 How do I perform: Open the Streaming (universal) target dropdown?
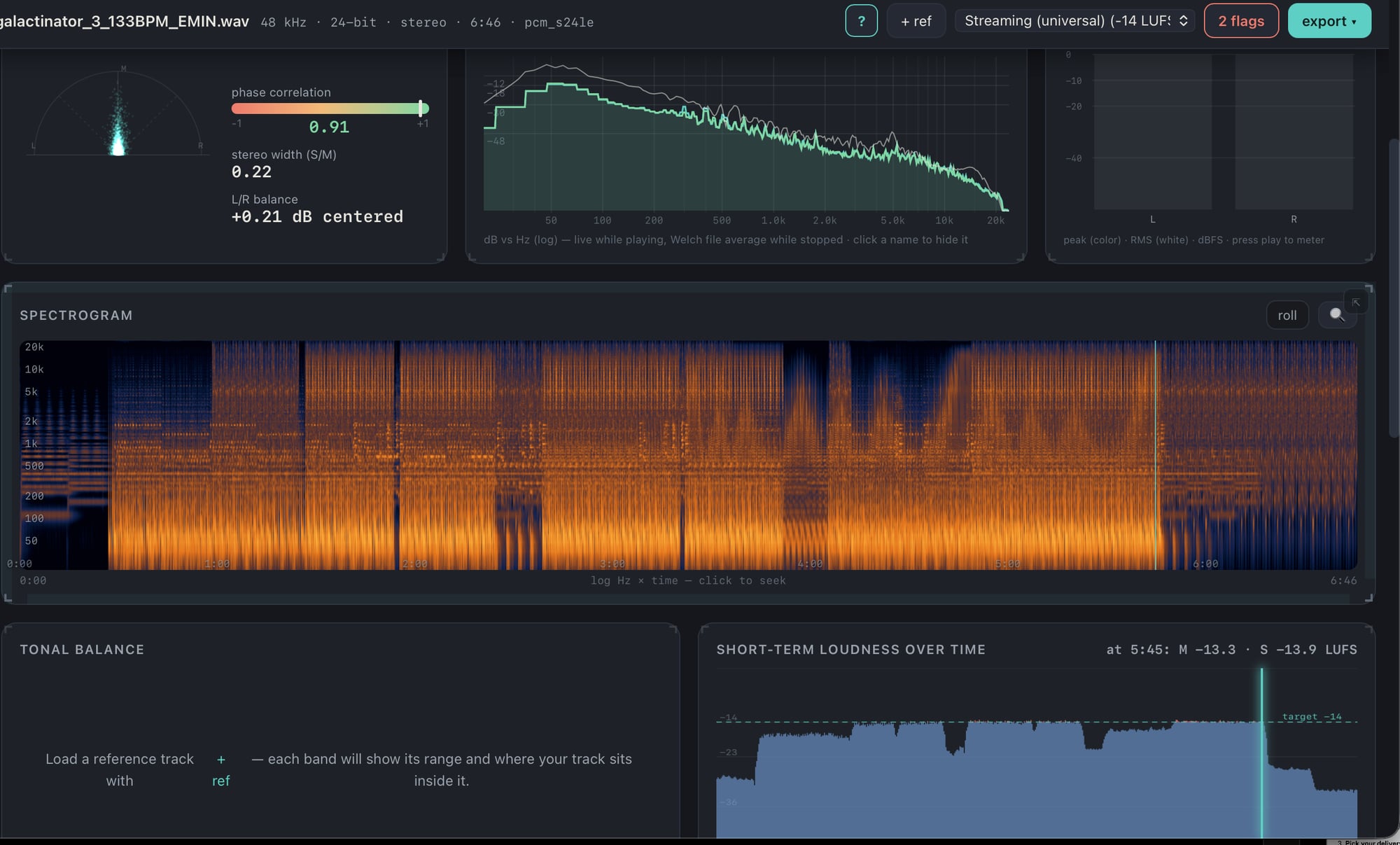[x=1075, y=21]
